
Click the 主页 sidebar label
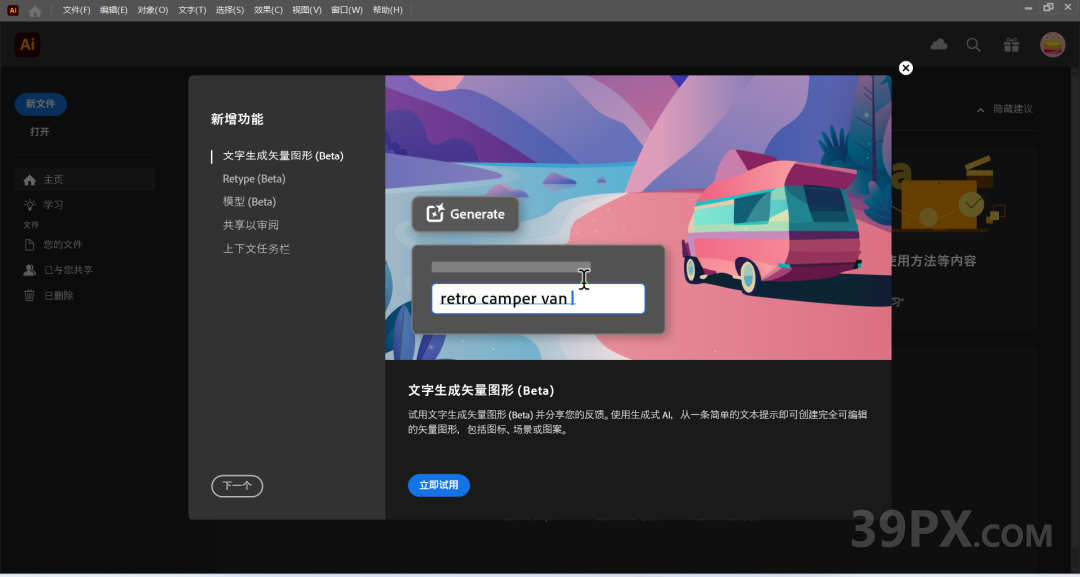click(54, 180)
